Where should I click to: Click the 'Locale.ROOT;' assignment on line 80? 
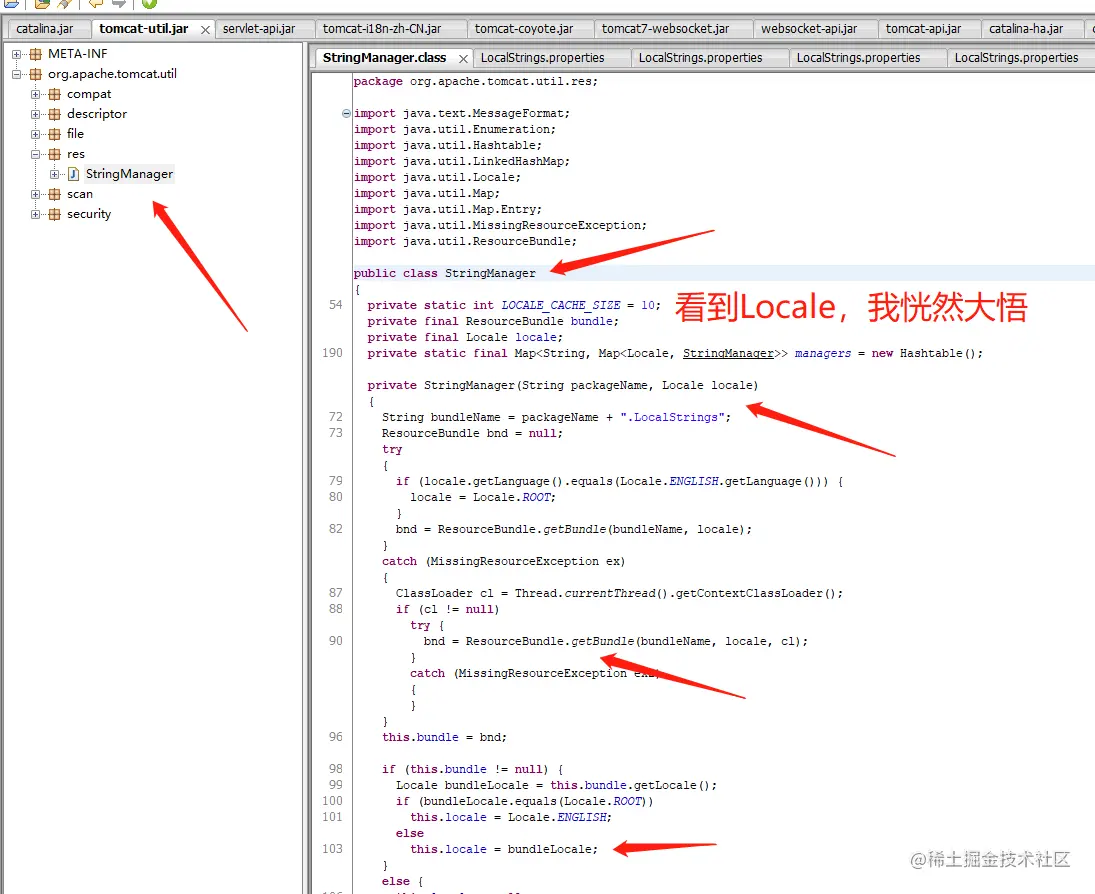tap(483, 497)
